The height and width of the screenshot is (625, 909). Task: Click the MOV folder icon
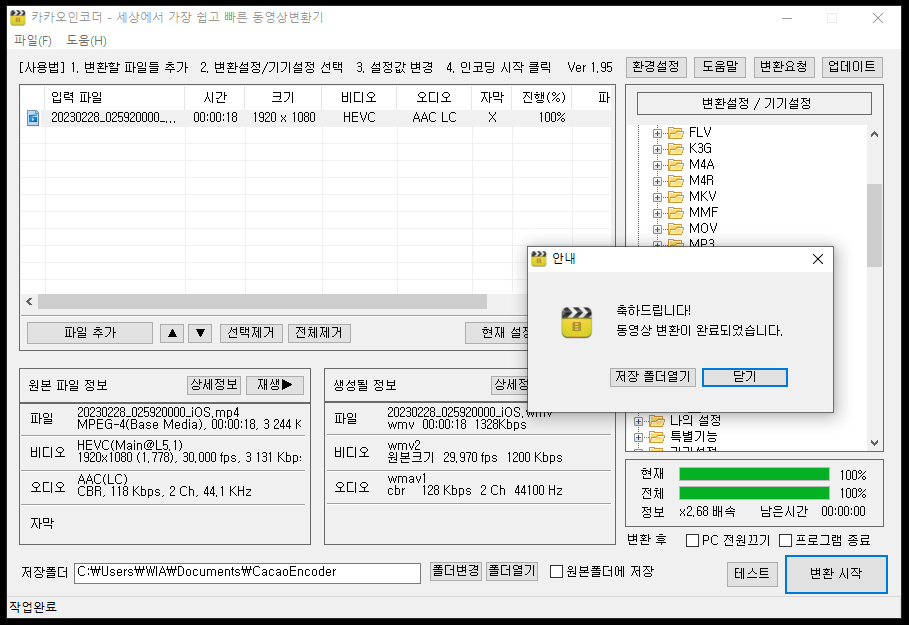pyautogui.click(x=675, y=228)
